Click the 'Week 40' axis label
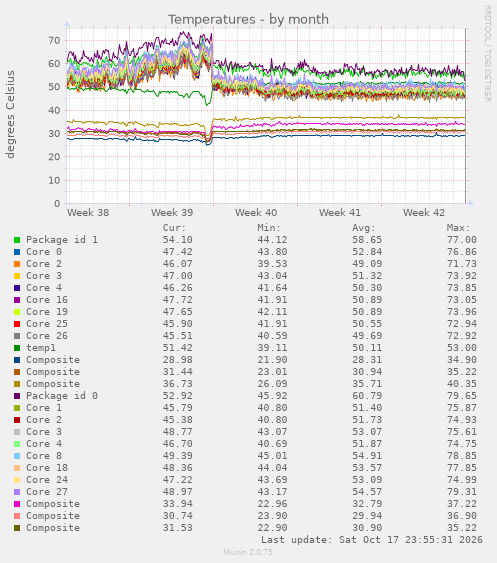This screenshot has height=563, width=497. click(256, 213)
